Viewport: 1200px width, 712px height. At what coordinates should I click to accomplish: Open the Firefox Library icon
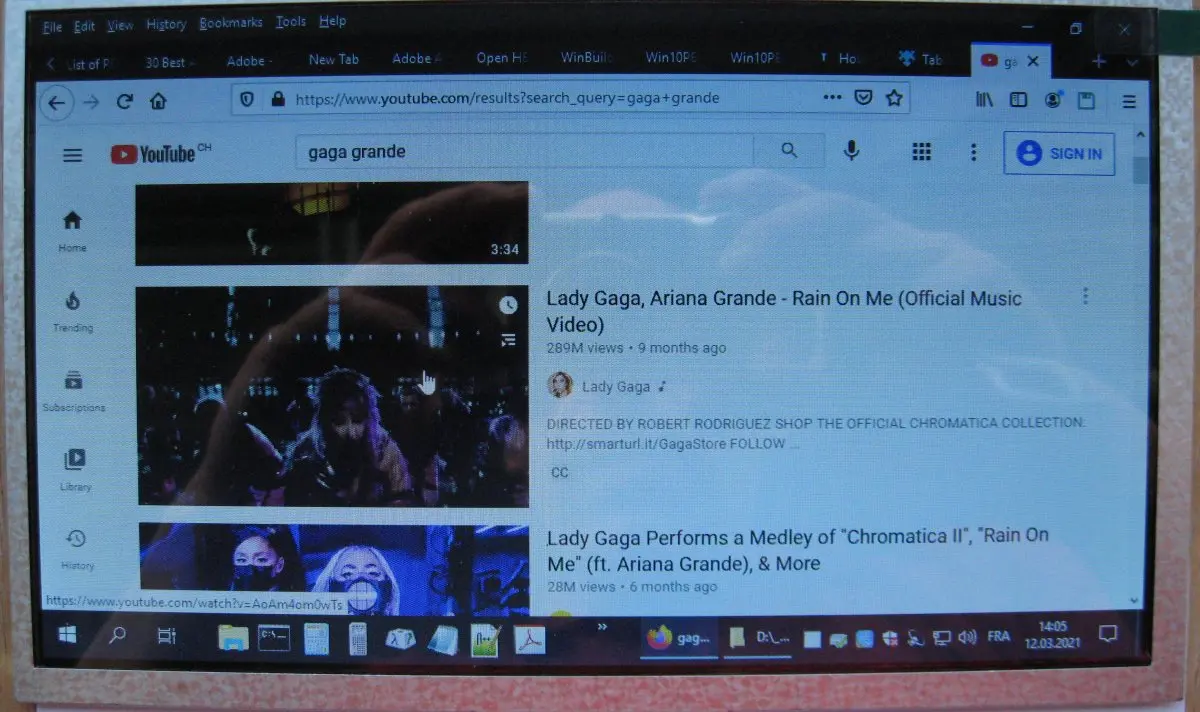pos(984,100)
